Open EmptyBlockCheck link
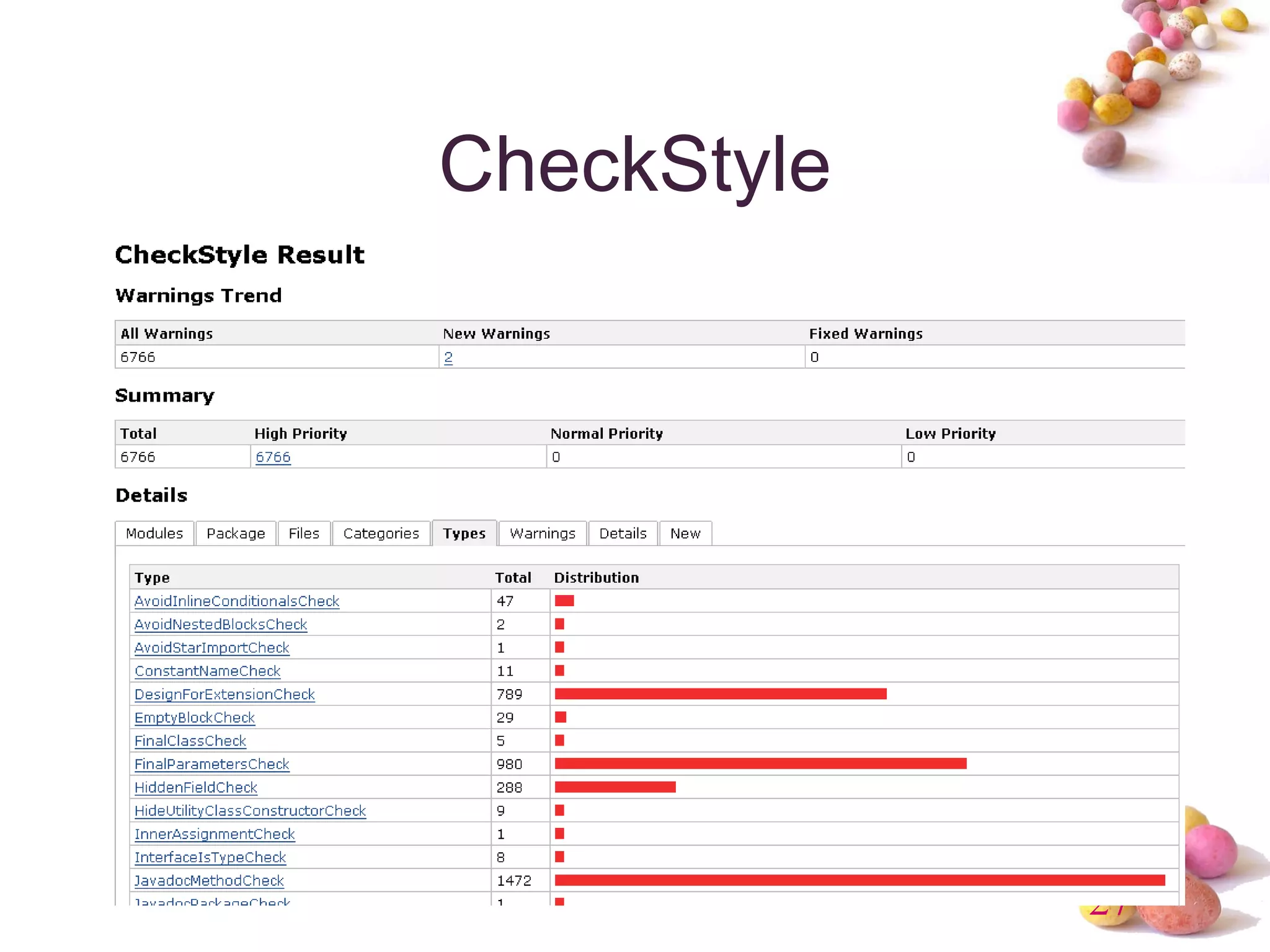 195,717
